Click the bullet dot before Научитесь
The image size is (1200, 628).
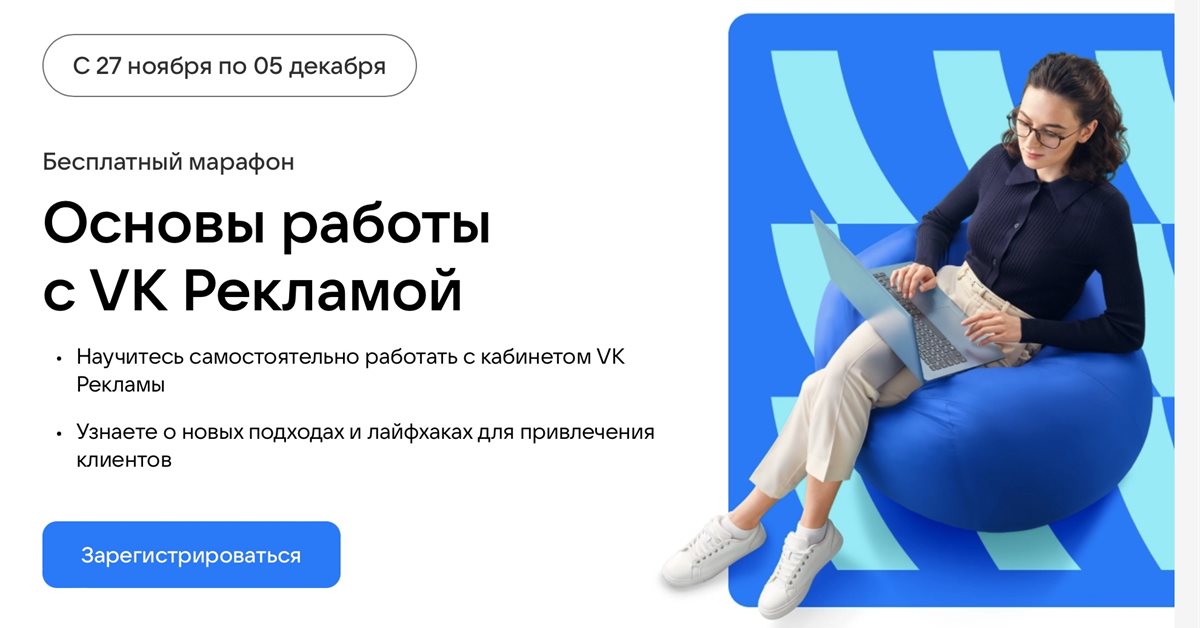point(60,358)
